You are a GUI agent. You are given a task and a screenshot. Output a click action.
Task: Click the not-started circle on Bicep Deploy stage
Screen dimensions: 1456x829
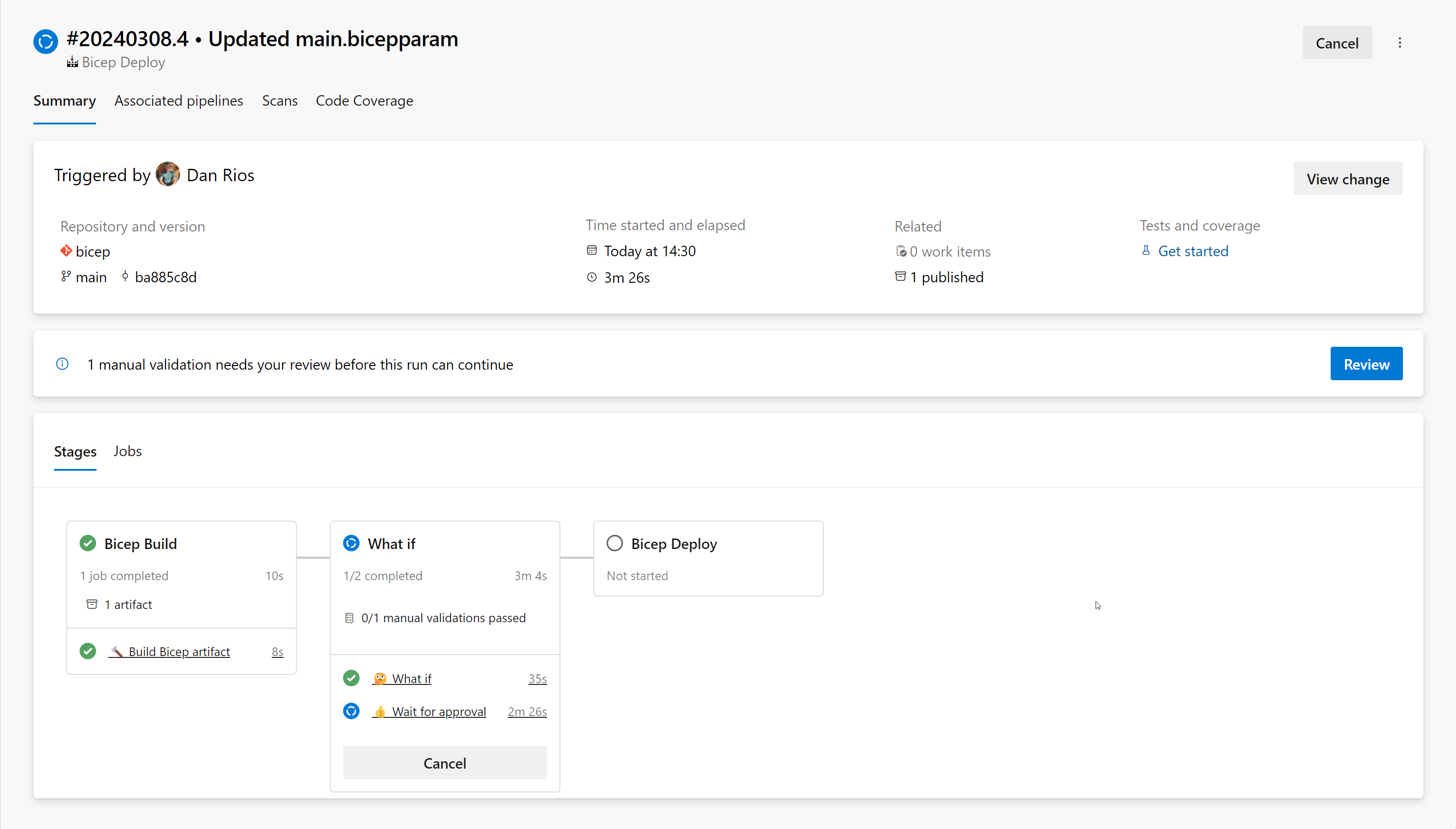pyautogui.click(x=615, y=543)
